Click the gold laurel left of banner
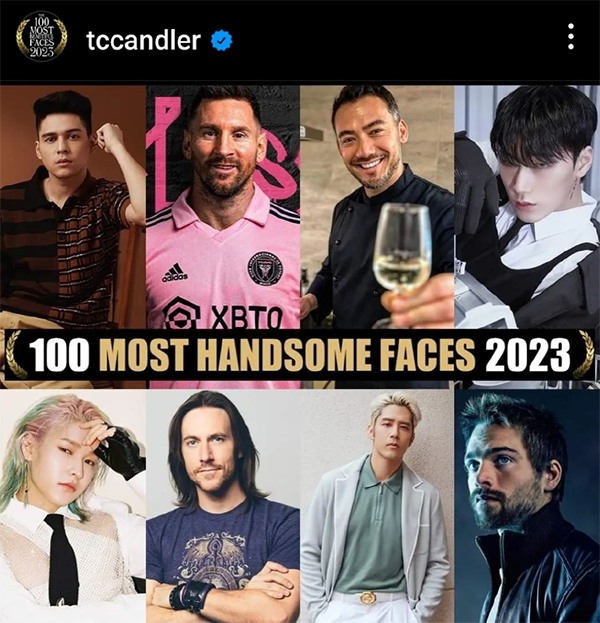Screen dimensions: 600x623 [x=16, y=354]
